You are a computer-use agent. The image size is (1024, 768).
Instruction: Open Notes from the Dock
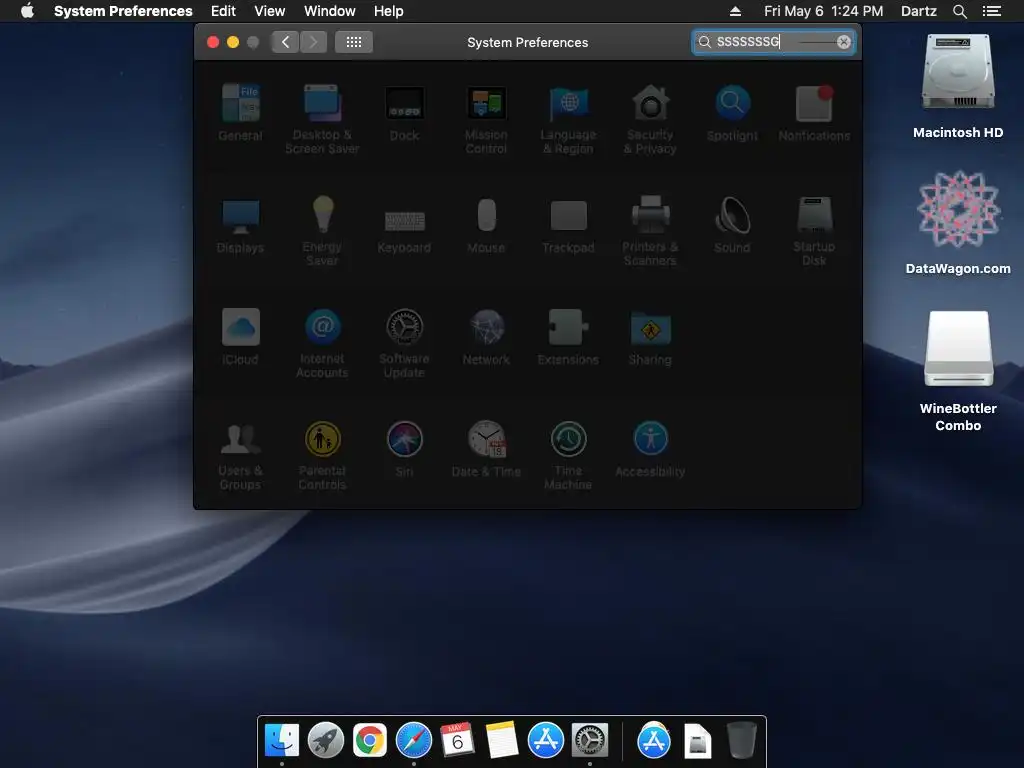point(502,740)
